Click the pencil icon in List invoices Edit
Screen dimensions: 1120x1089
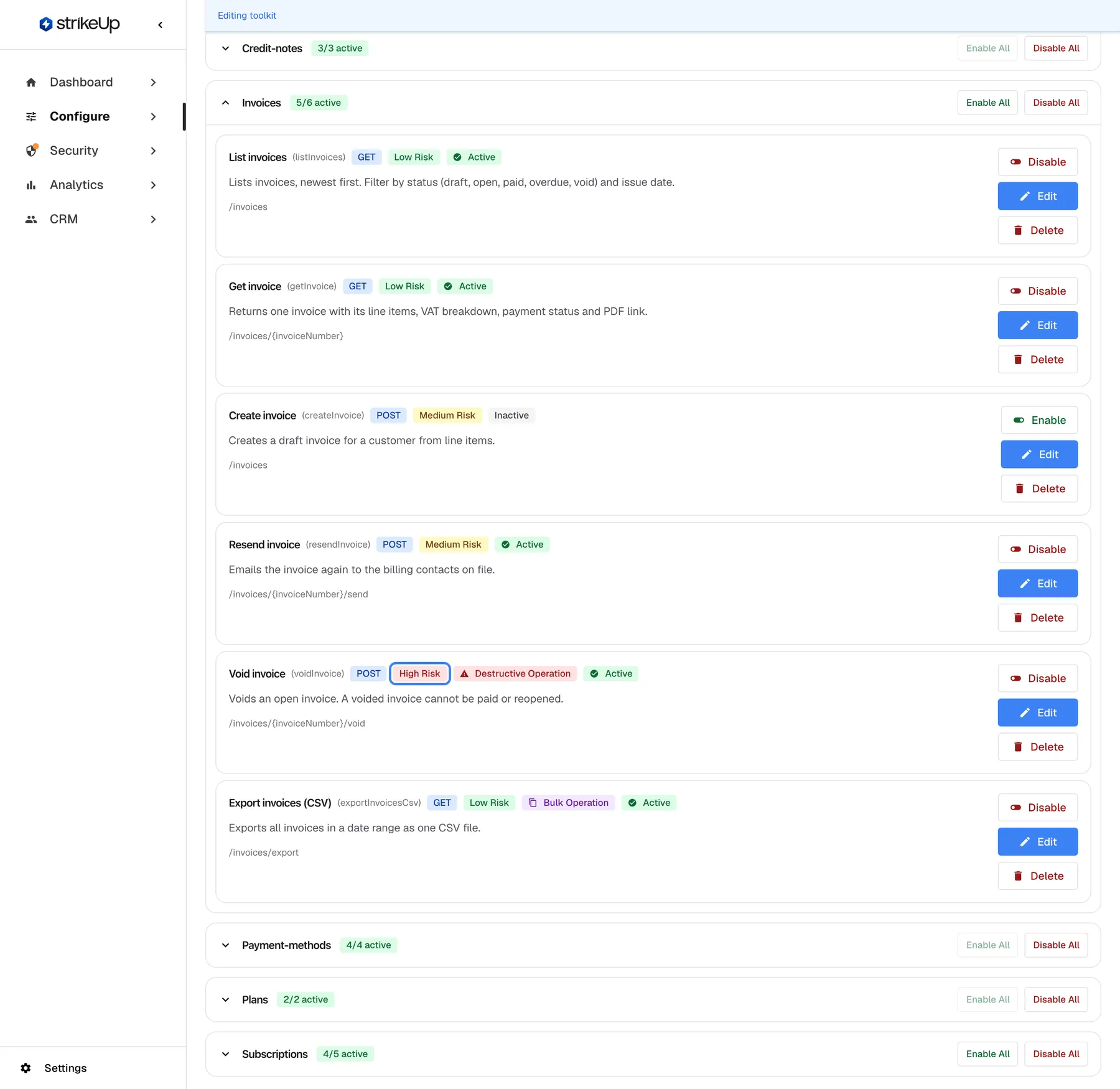tap(1025, 196)
